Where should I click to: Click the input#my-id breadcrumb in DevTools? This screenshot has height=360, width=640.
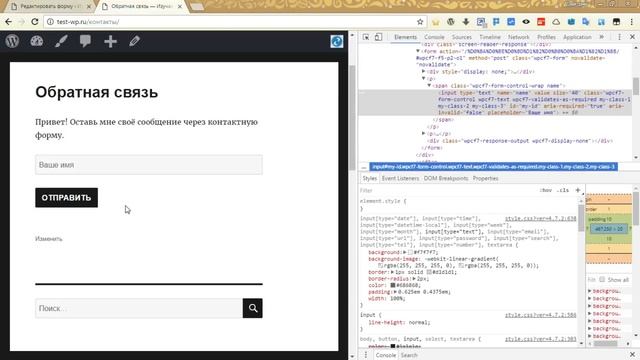[493, 167]
